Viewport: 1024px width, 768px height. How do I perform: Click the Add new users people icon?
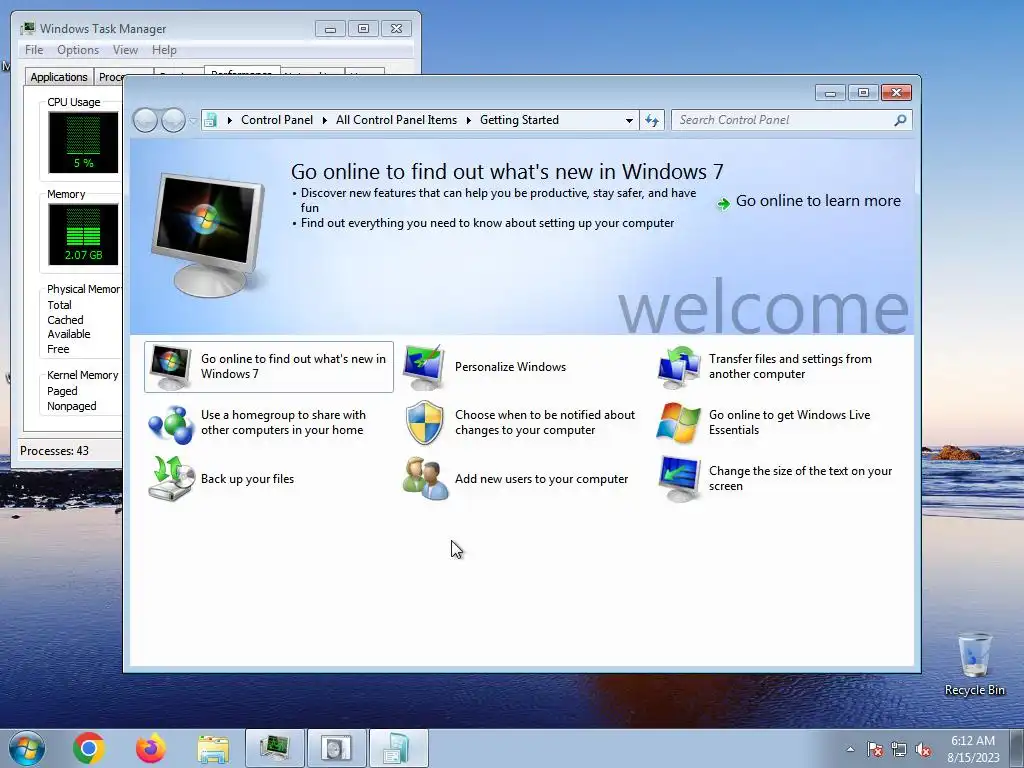[x=424, y=479]
